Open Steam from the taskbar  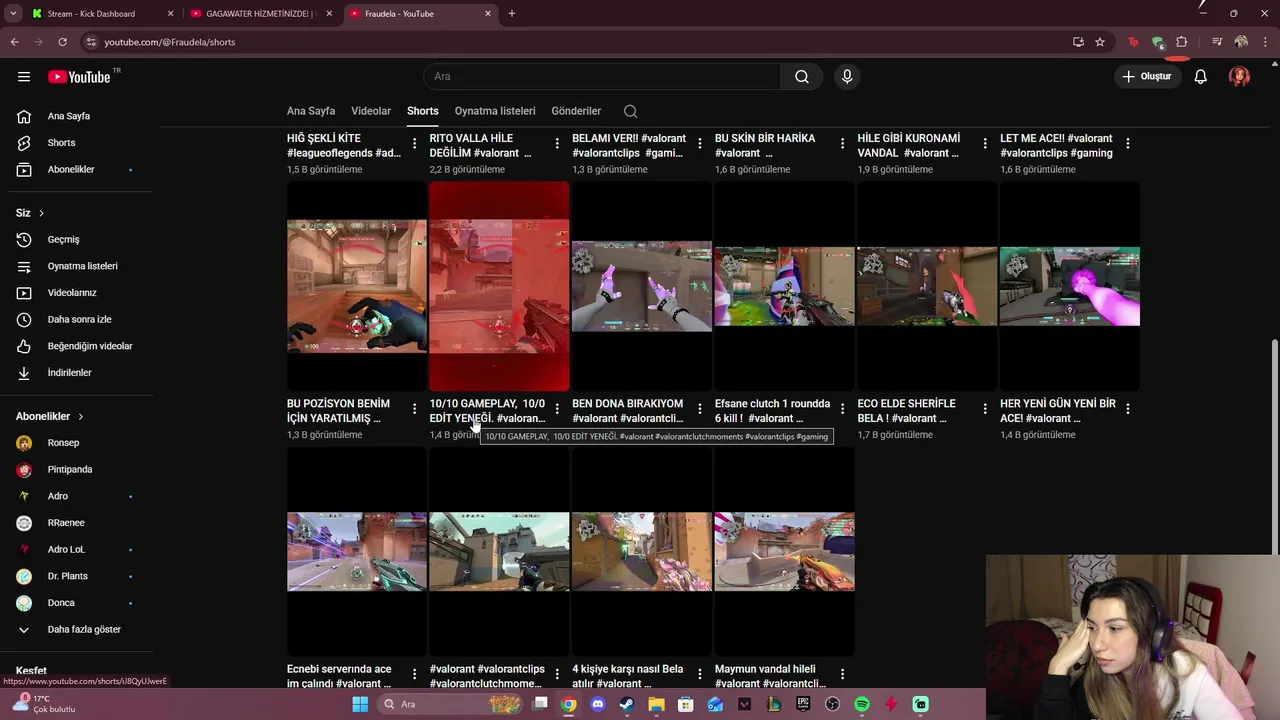(x=627, y=704)
